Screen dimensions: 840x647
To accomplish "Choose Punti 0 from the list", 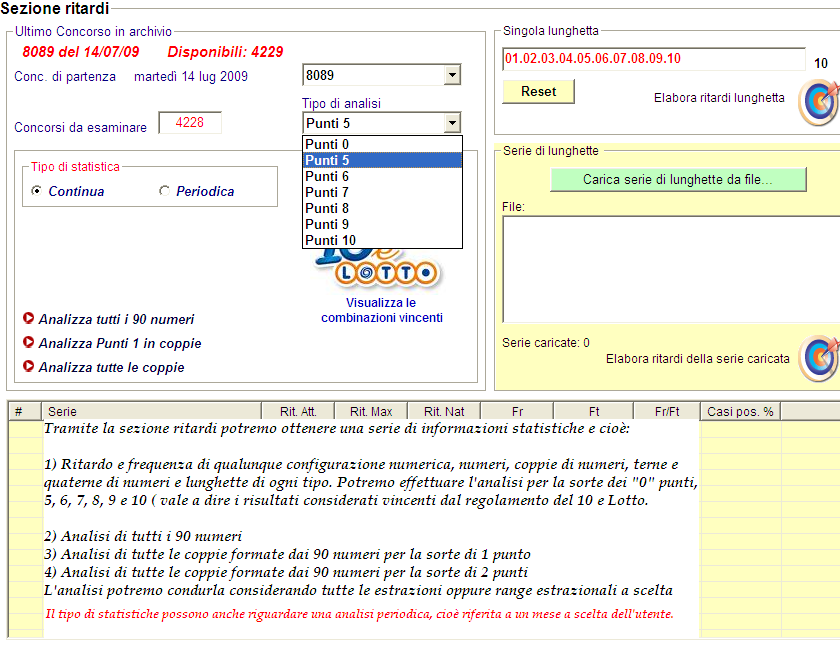I will tap(382, 144).
